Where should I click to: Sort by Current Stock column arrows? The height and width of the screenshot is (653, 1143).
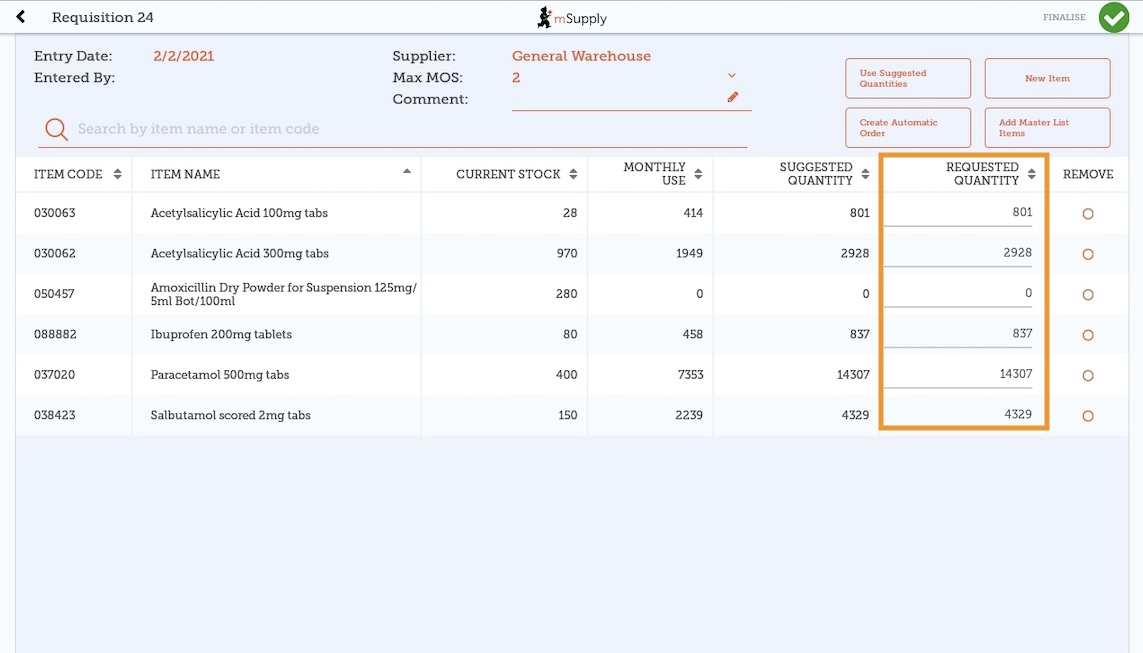pyautogui.click(x=573, y=174)
